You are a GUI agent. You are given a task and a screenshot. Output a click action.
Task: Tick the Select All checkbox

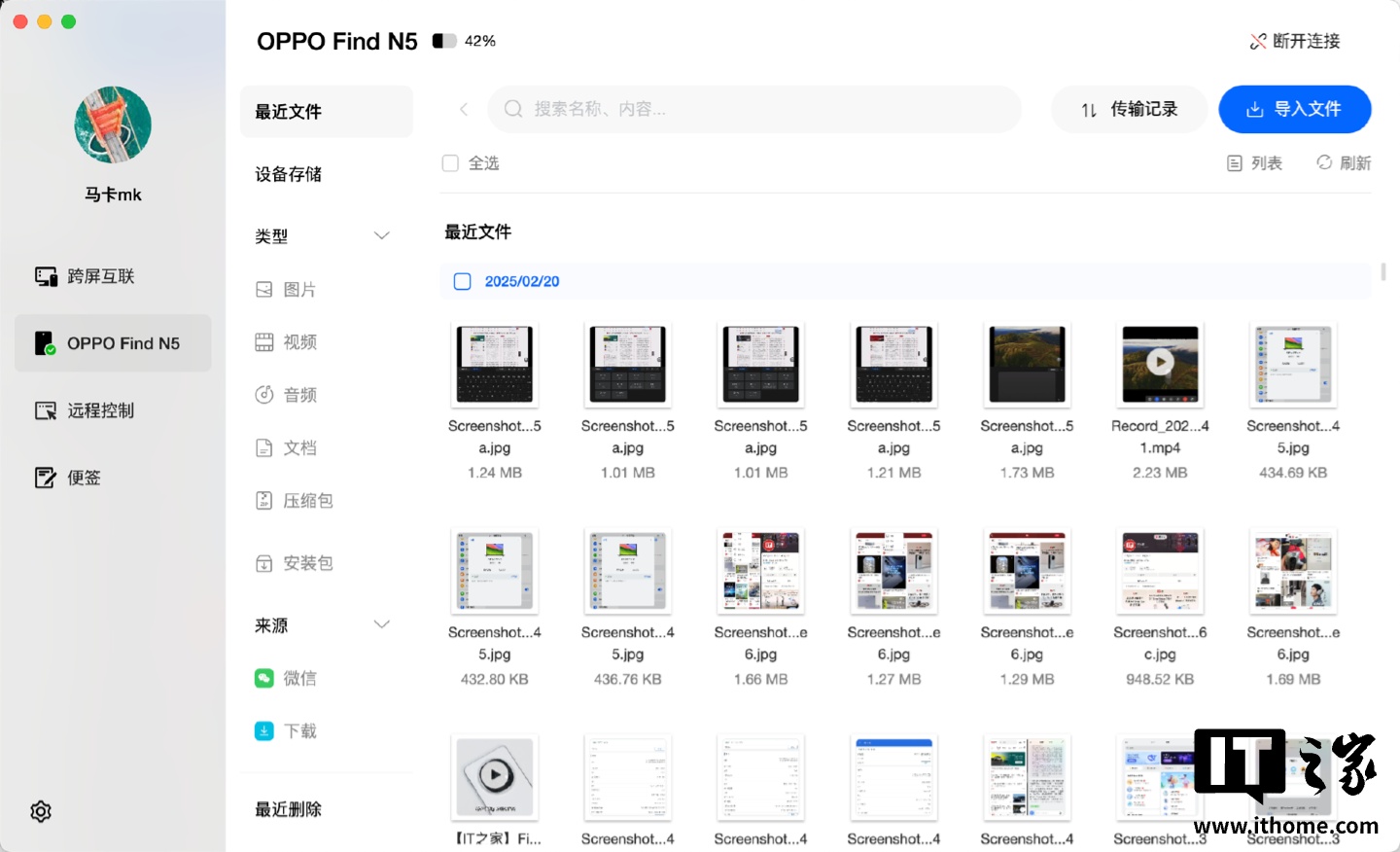point(450,163)
